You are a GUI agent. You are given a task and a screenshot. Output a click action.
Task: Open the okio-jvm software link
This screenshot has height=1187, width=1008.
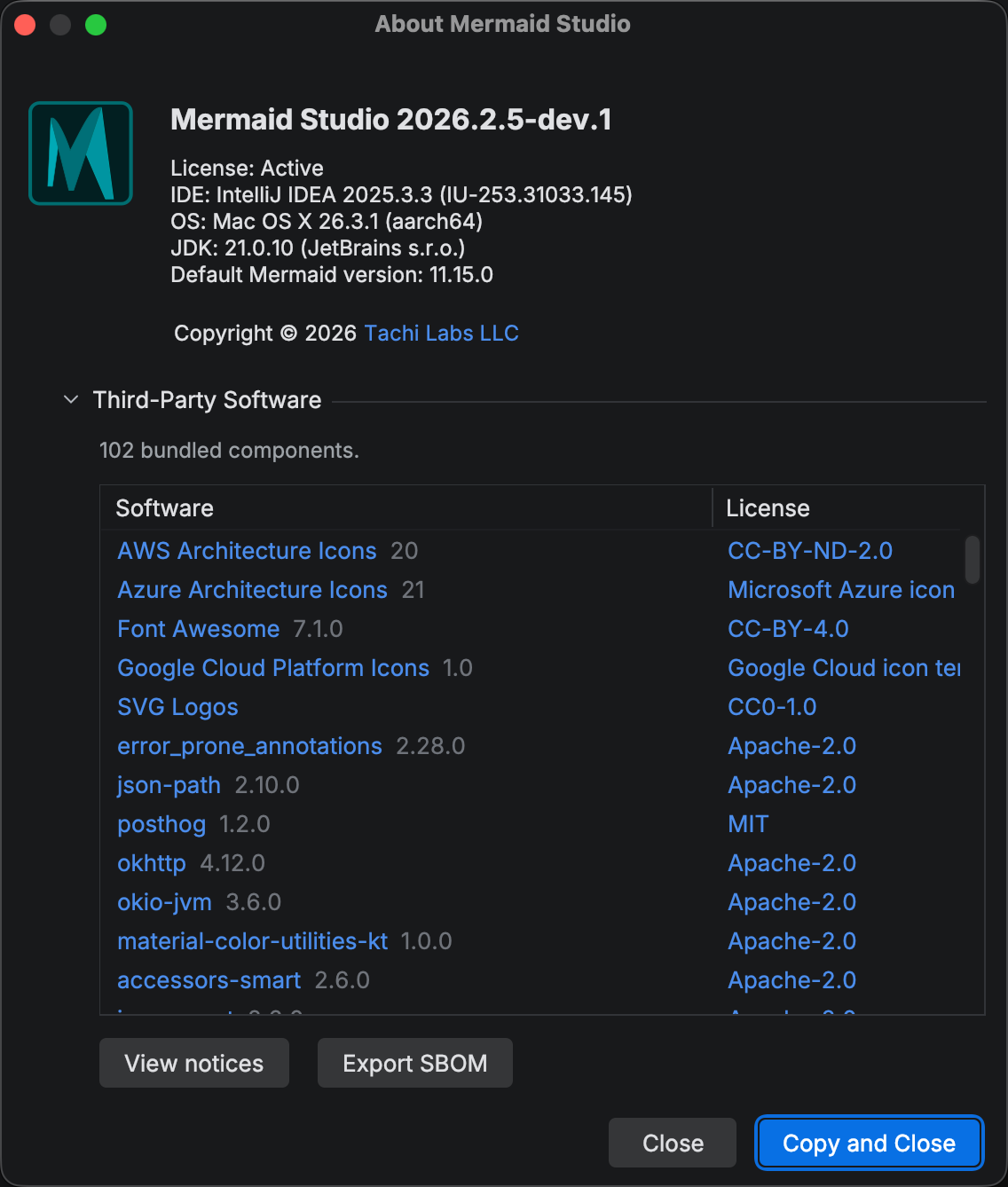point(164,902)
